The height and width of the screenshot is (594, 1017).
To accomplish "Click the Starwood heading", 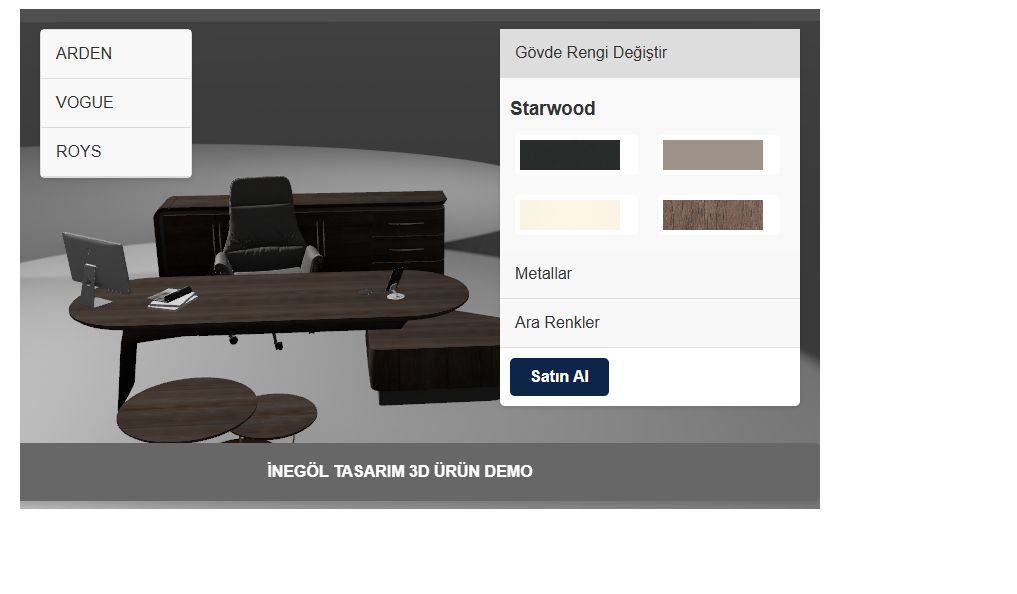I will pos(553,108).
